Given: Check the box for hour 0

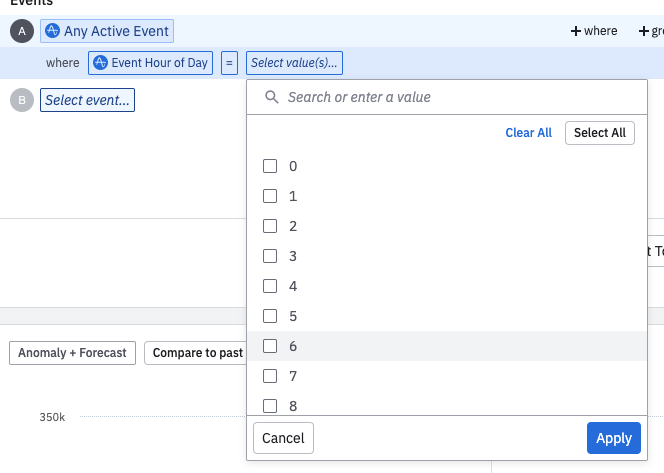Looking at the screenshot, I should (x=270, y=166).
